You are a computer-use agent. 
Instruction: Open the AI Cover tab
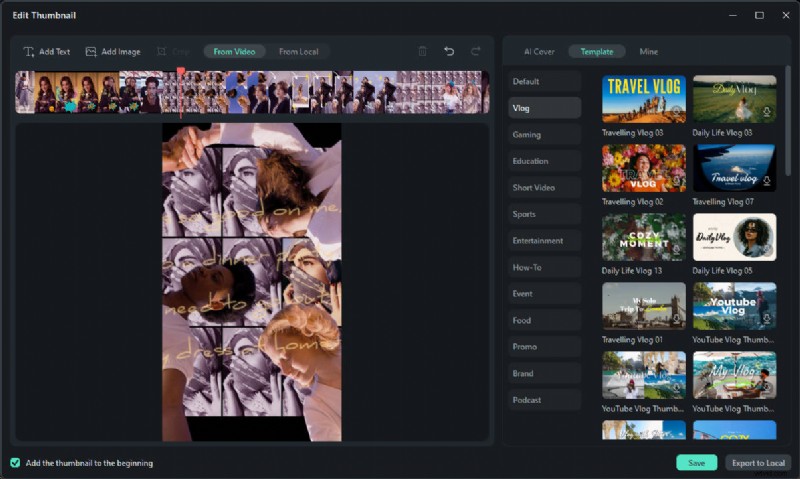click(539, 52)
